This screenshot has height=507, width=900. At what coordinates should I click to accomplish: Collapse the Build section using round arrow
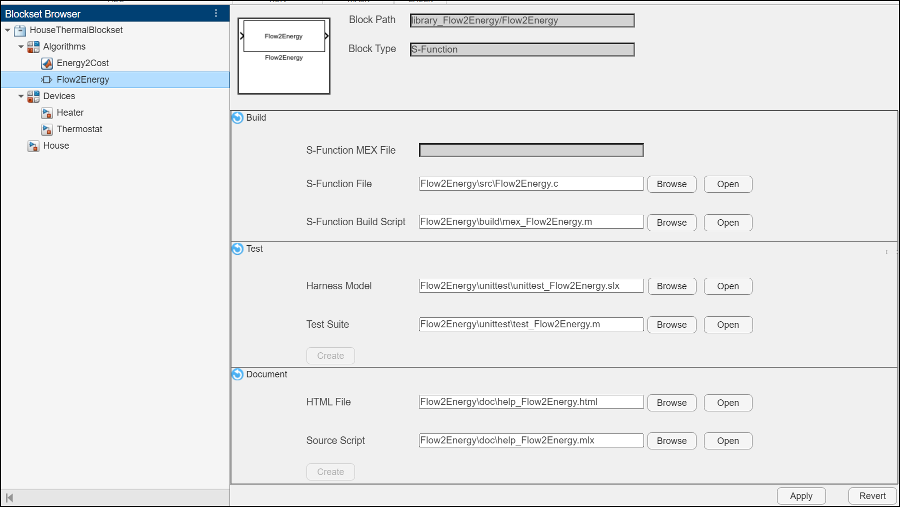click(238, 118)
